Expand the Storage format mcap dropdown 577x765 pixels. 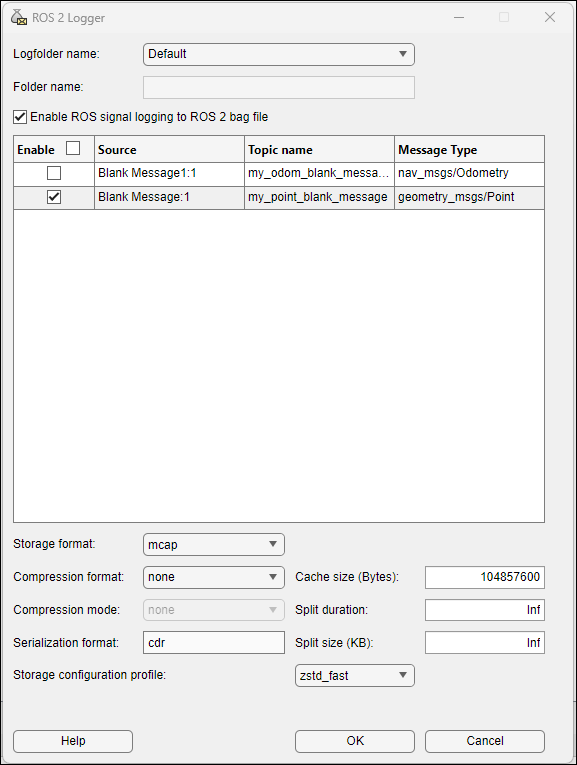click(214, 544)
